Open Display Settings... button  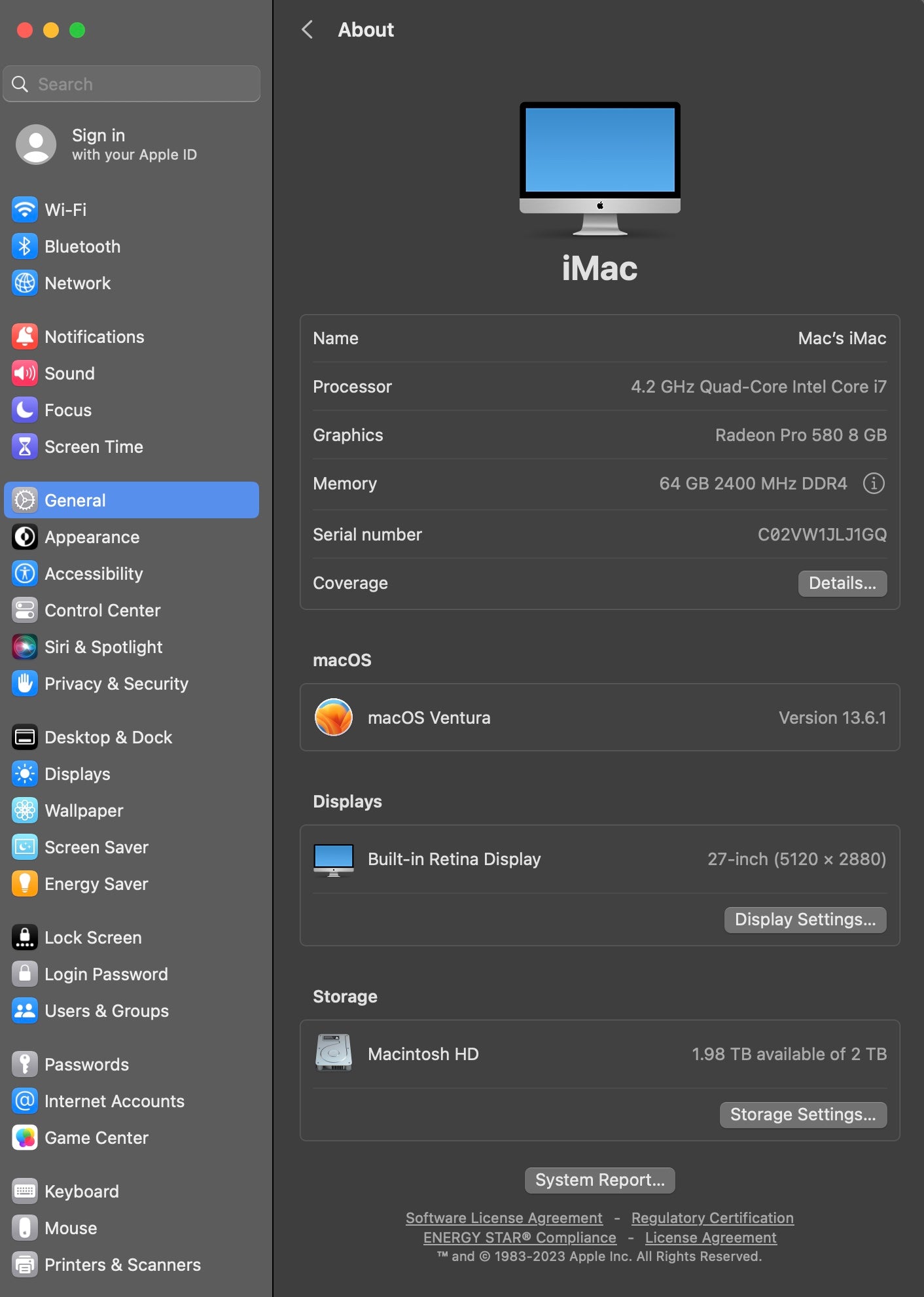tap(805, 919)
